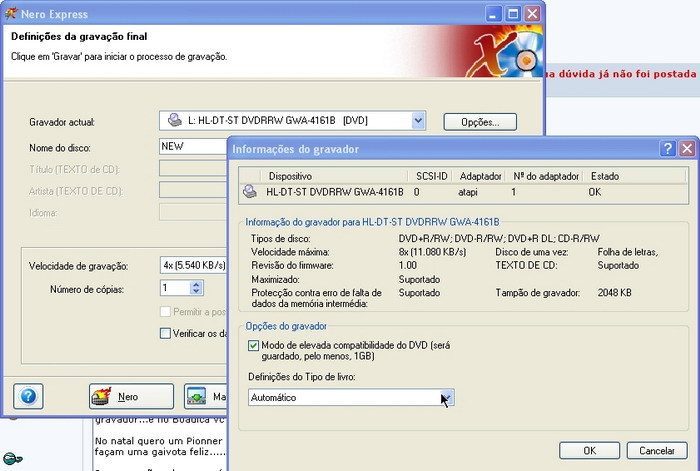Close the Informações do gravador dialog
The width and height of the screenshot is (700, 471).
point(687,149)
